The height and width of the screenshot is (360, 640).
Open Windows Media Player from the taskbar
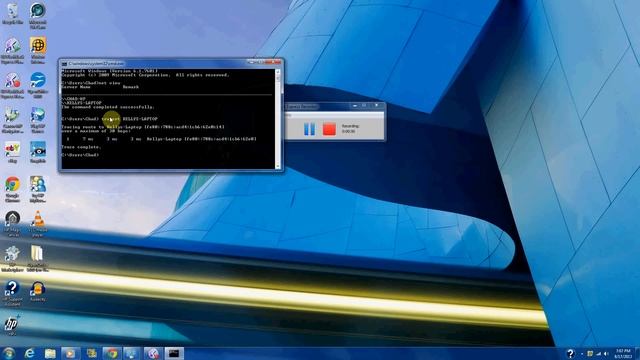(x=71, y=353)
